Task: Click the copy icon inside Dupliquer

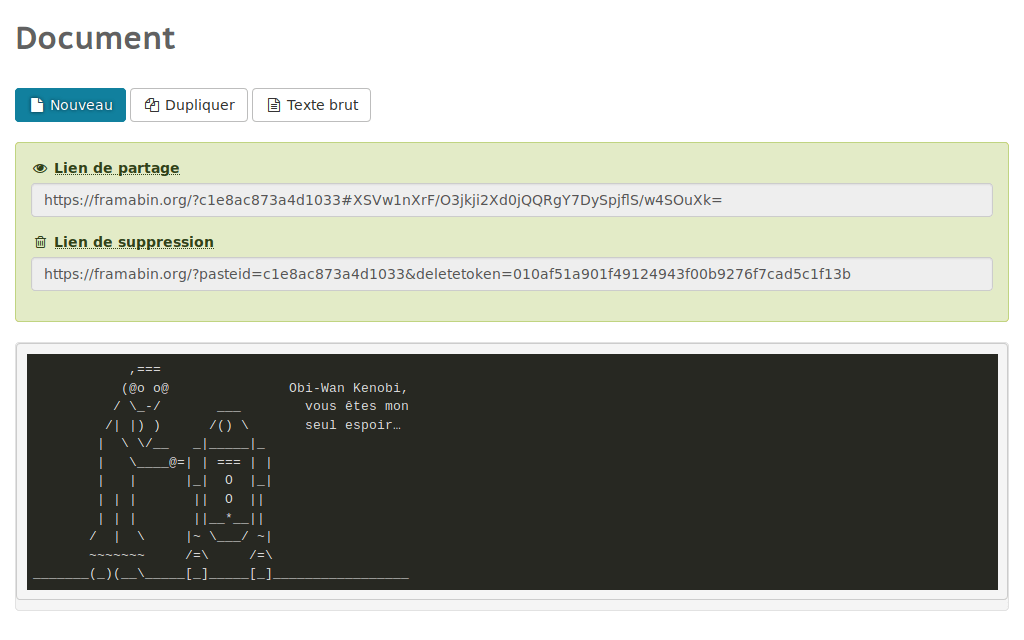Action: pos(152,105)
